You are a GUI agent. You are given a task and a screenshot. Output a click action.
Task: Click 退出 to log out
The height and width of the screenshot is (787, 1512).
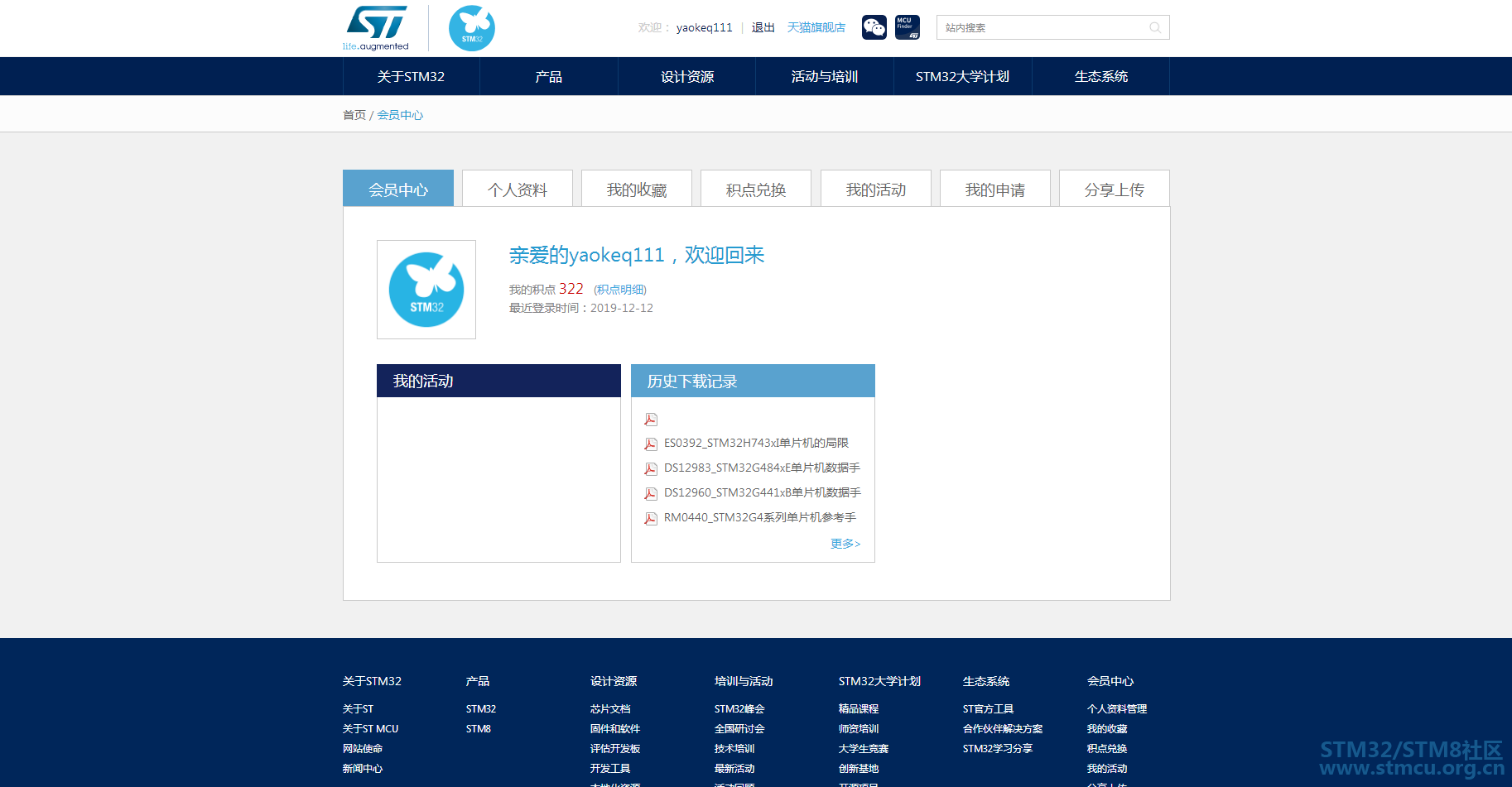pyautogui.click(x=763, y=27)
